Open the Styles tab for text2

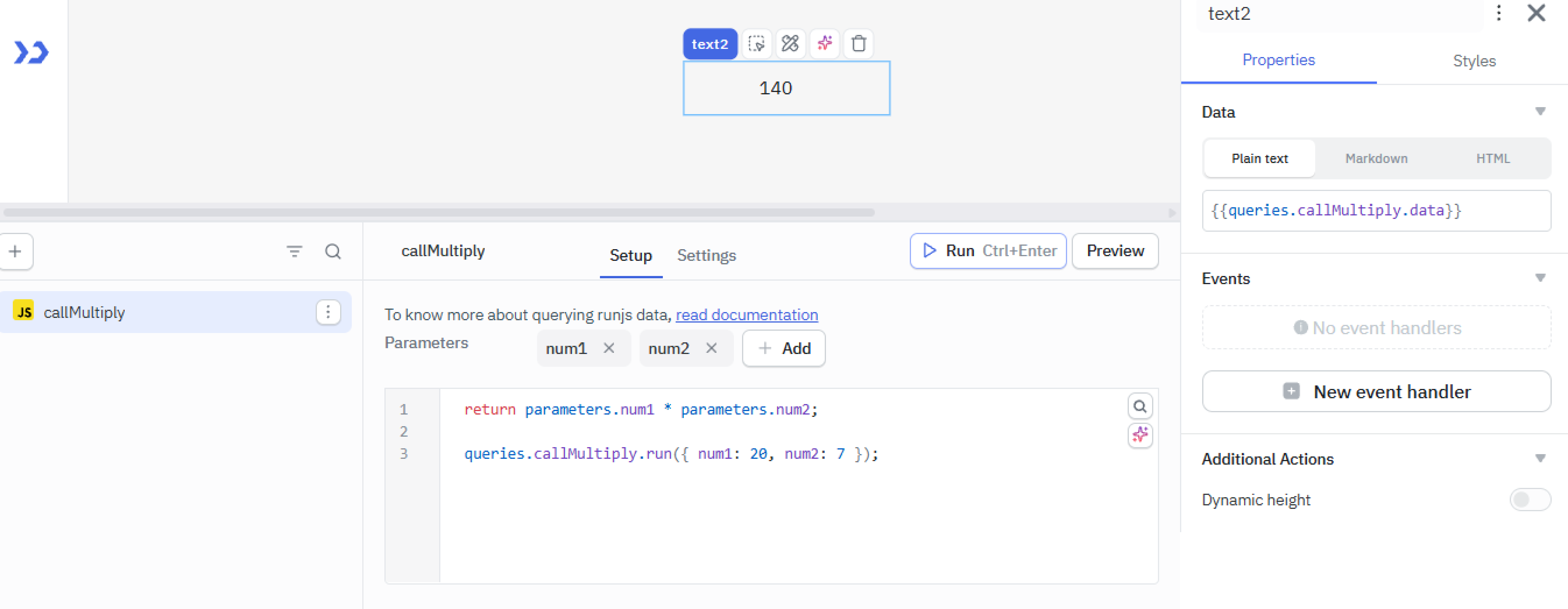tap(1474, 60)
